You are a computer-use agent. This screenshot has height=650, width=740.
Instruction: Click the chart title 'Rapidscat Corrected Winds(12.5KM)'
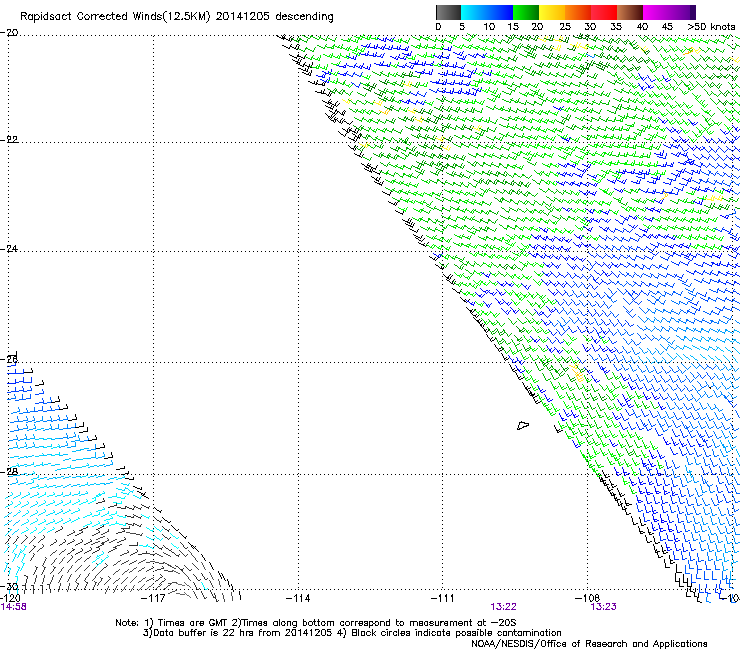click(115, 17)
